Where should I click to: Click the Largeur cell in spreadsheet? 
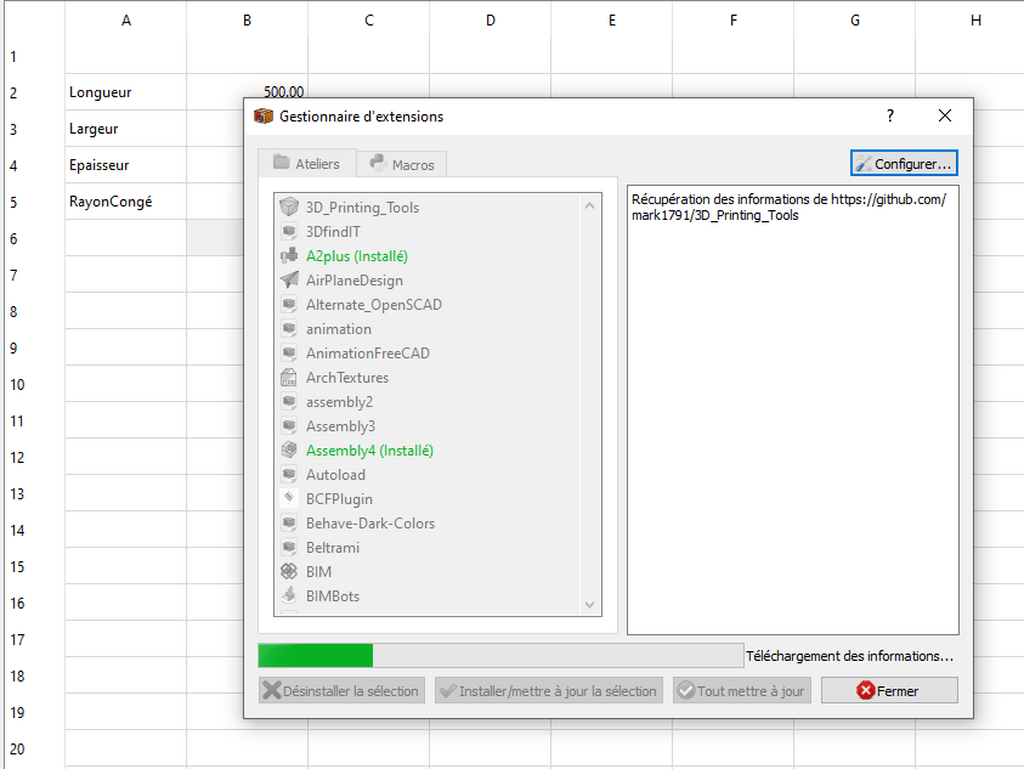[x=125, y=129]
